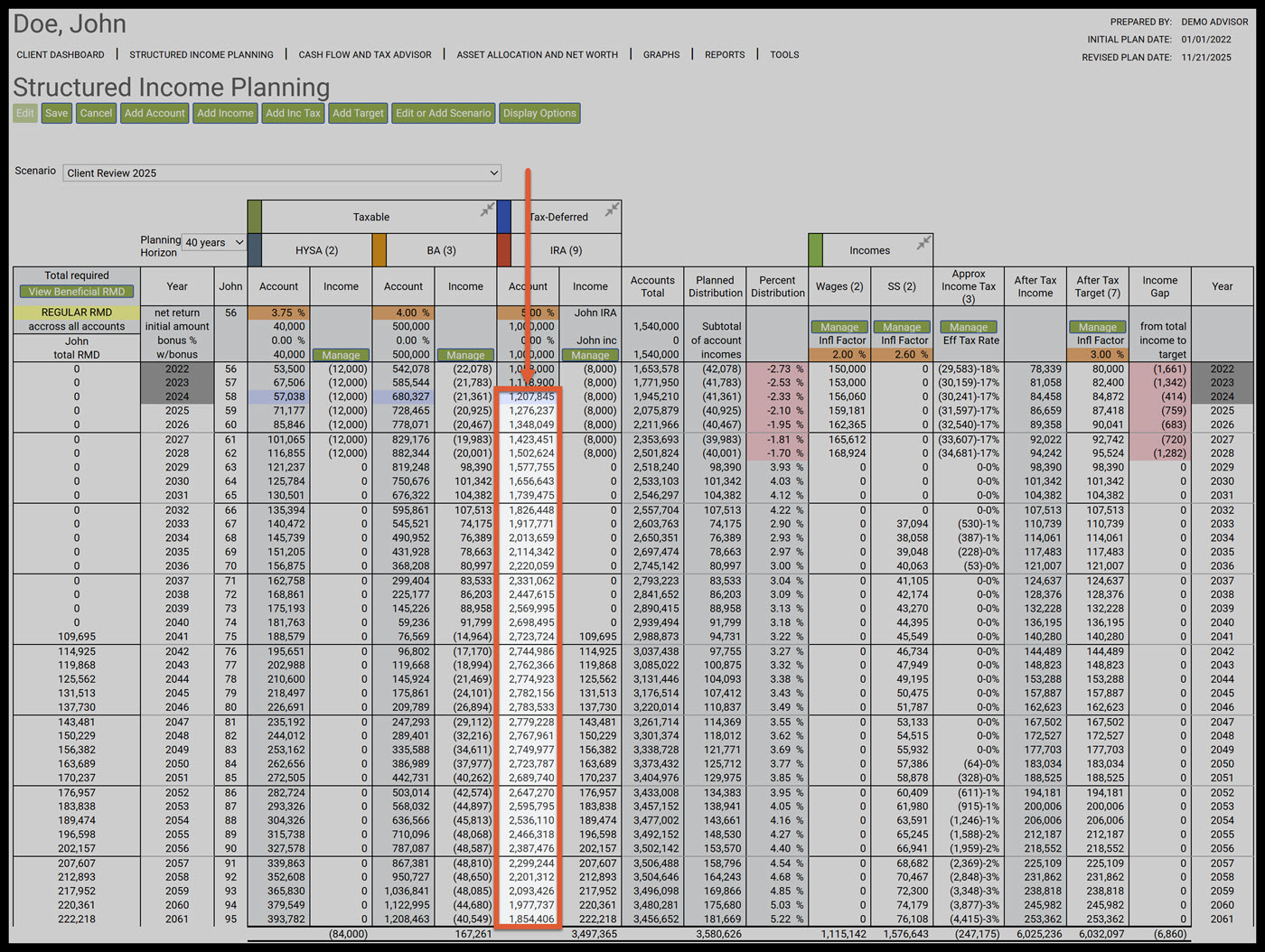Edit the After Tax Target 3.00 % field
Viewport: 1265px width, 952px height.
tap(1098, 355)
